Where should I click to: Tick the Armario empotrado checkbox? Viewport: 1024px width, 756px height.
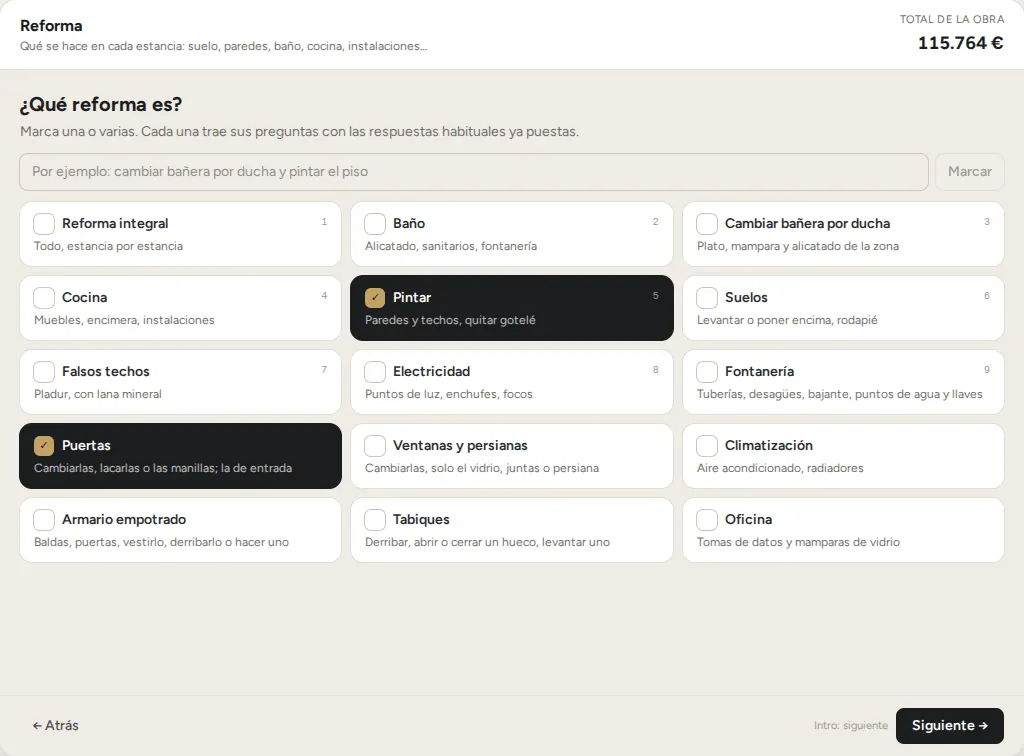pyautogui.click(x=44, y=520)
